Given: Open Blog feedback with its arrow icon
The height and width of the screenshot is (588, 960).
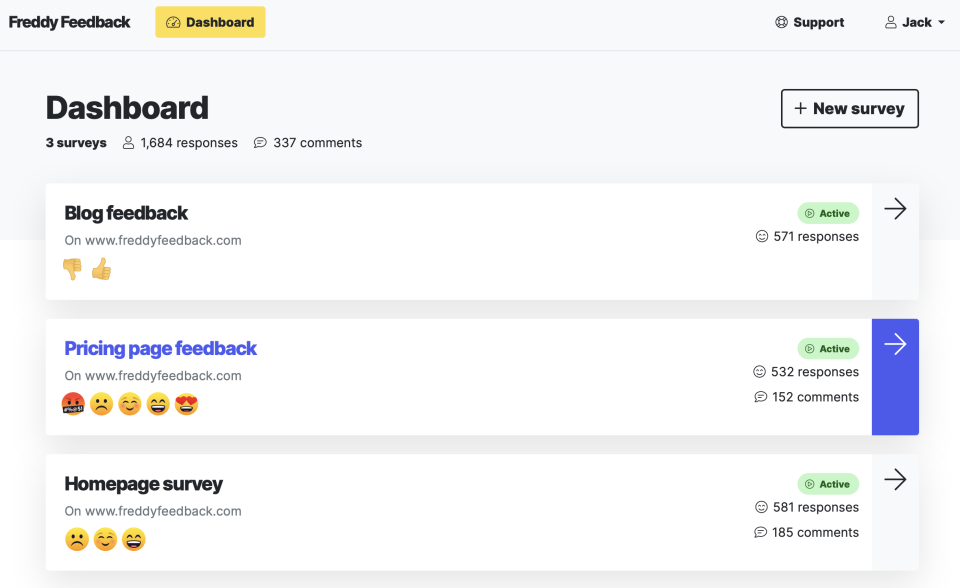Looking at the screenshot, I should [895, 209].
